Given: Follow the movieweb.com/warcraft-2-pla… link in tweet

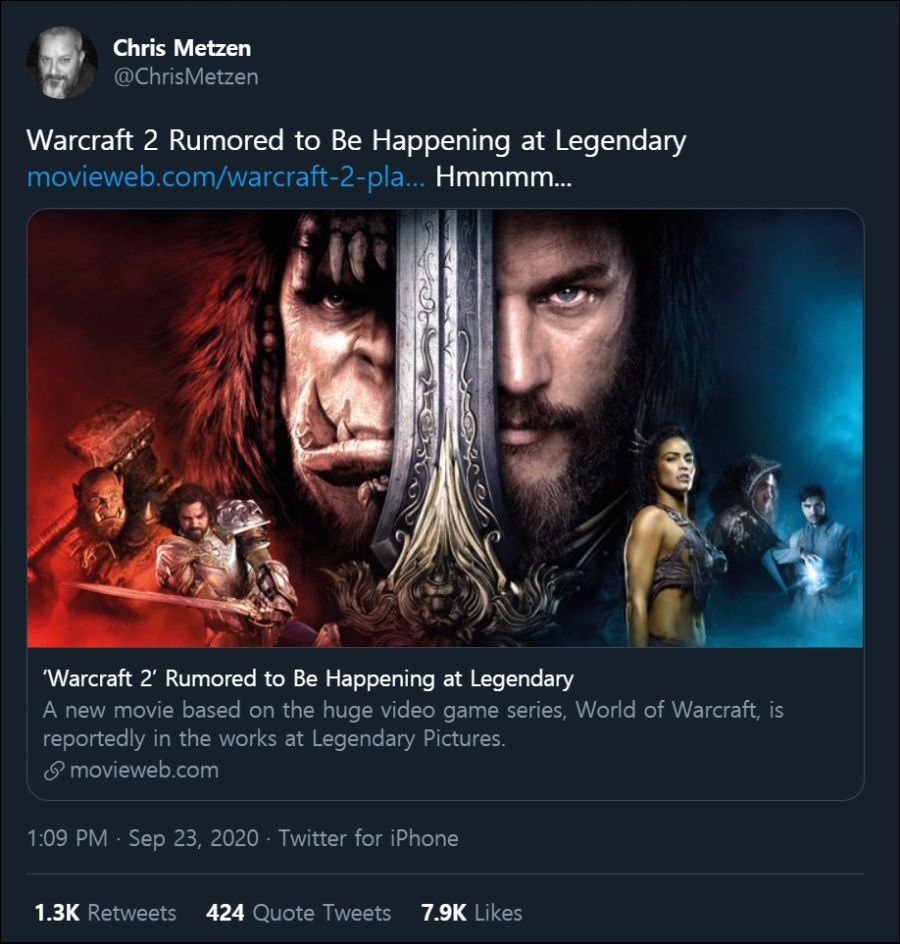Looking at the screenshot, I should click(x=227, y=178).
